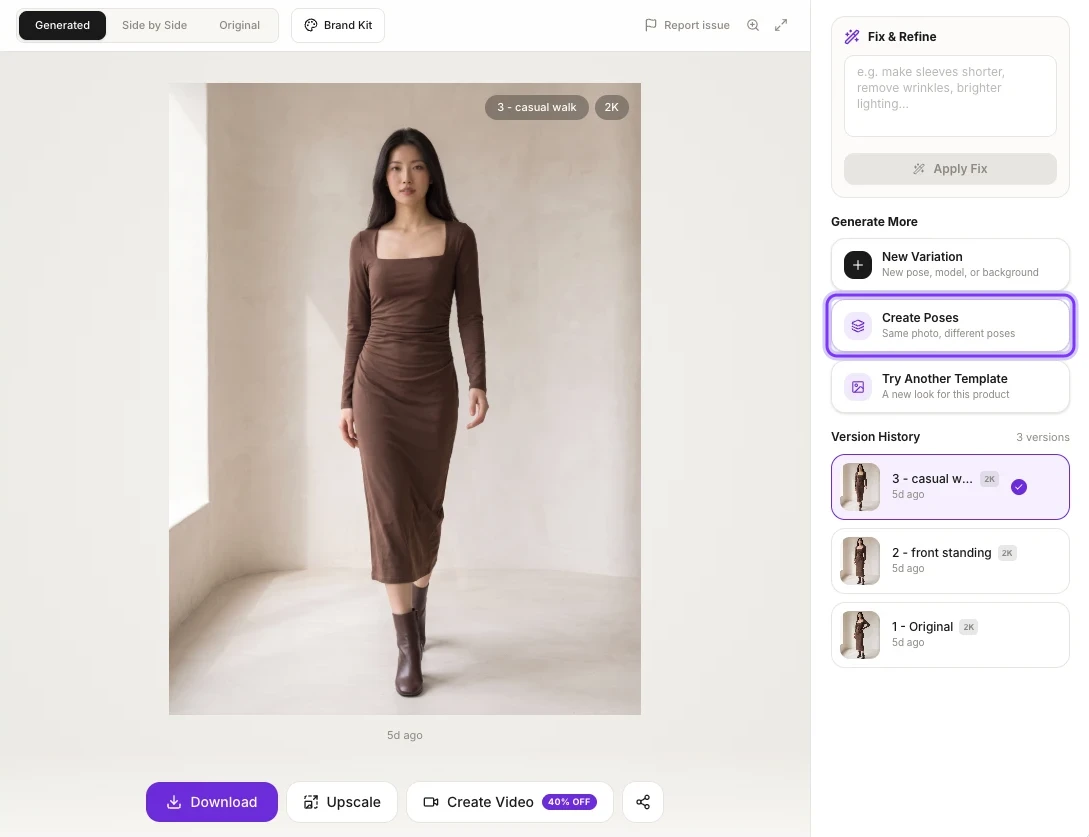The image size is (1089, 837).
Task: Click the plus icon for New Variation
Action: [858, 265]
